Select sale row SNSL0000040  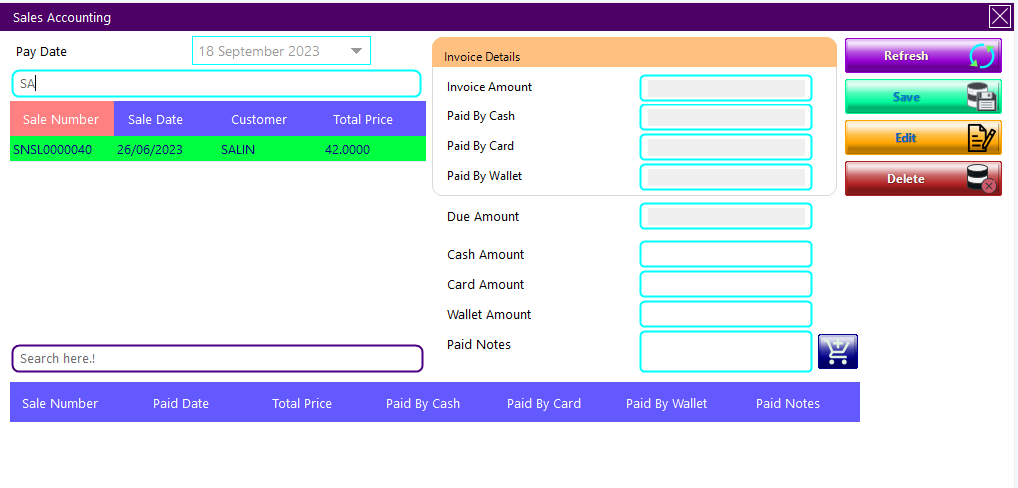pos(217,150)
